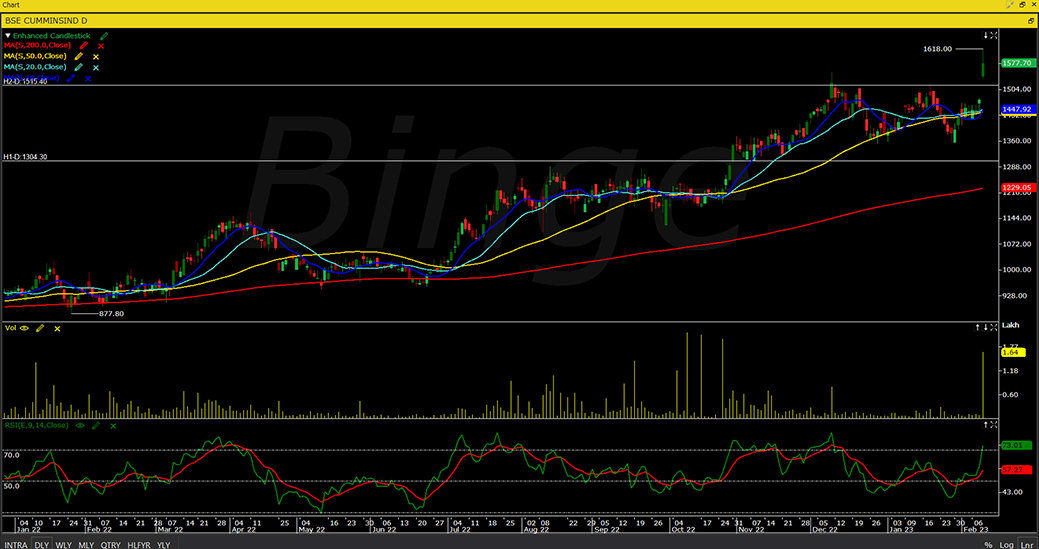This screenshot has width=1039, height=549.
Task: Toggle Vol indicator visibility eye
Action: point(25,328)
